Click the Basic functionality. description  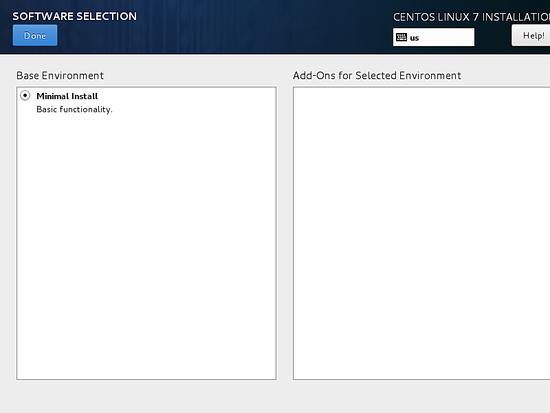pos(74,109)
